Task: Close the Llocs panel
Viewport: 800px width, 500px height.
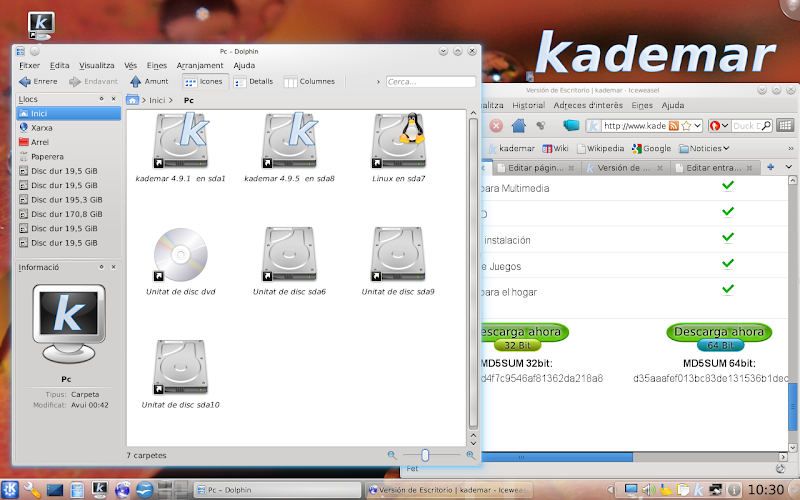Action: coord(113,98)
